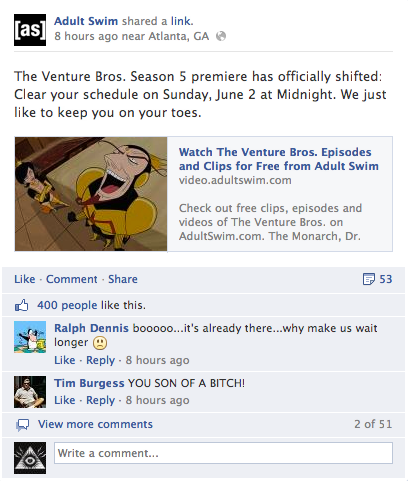Click the thumbs-up likes icon

click(x=22, y=305)
